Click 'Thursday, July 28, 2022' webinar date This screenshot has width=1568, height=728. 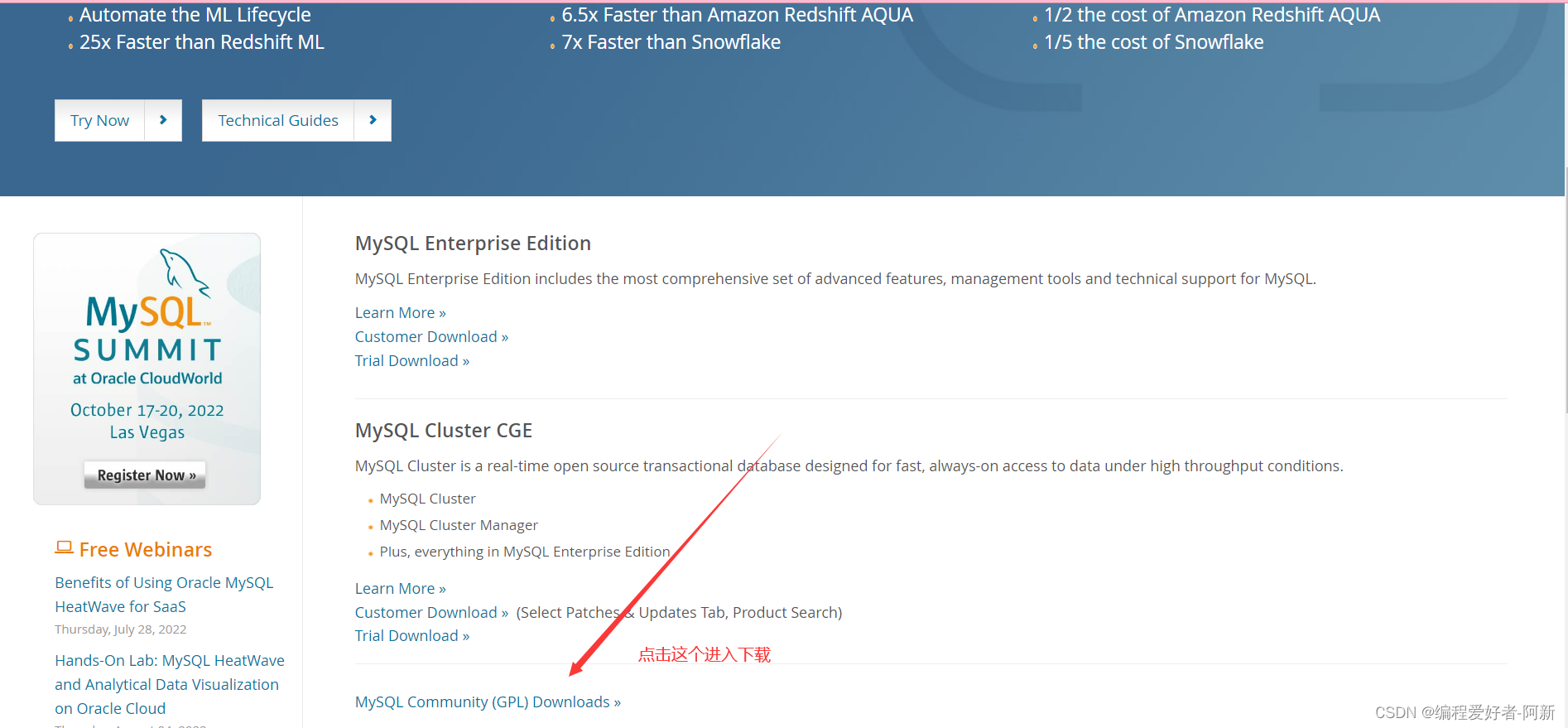pyautogui.click(x=121, y=629)
